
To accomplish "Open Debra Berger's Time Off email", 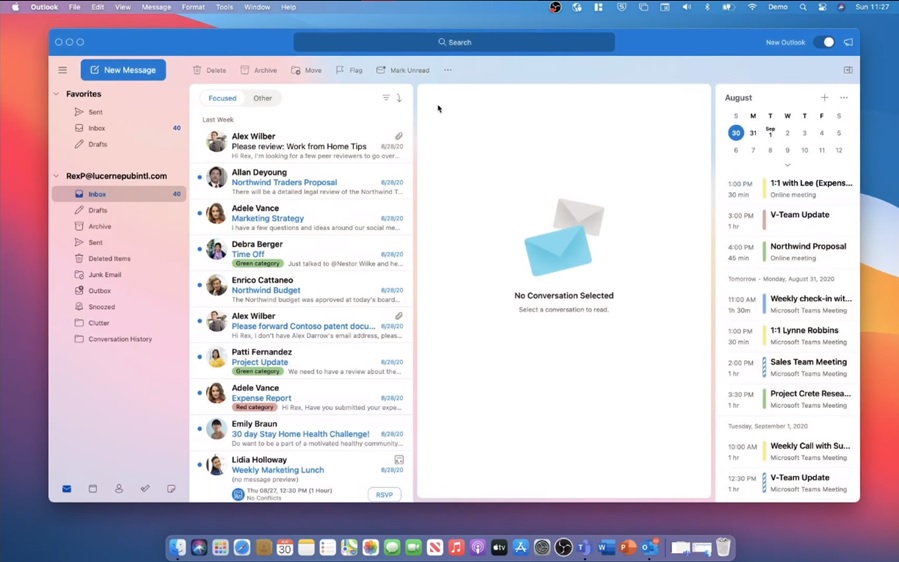I will pos(301,253).
